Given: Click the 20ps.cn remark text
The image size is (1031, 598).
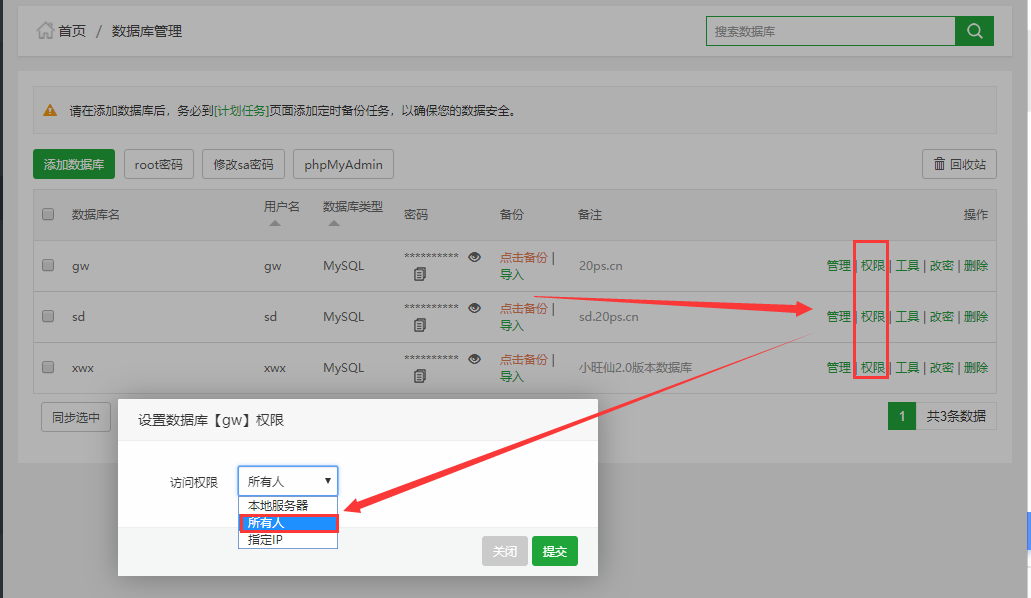Looking at the screenshot, I should click(x=600, y=266).
